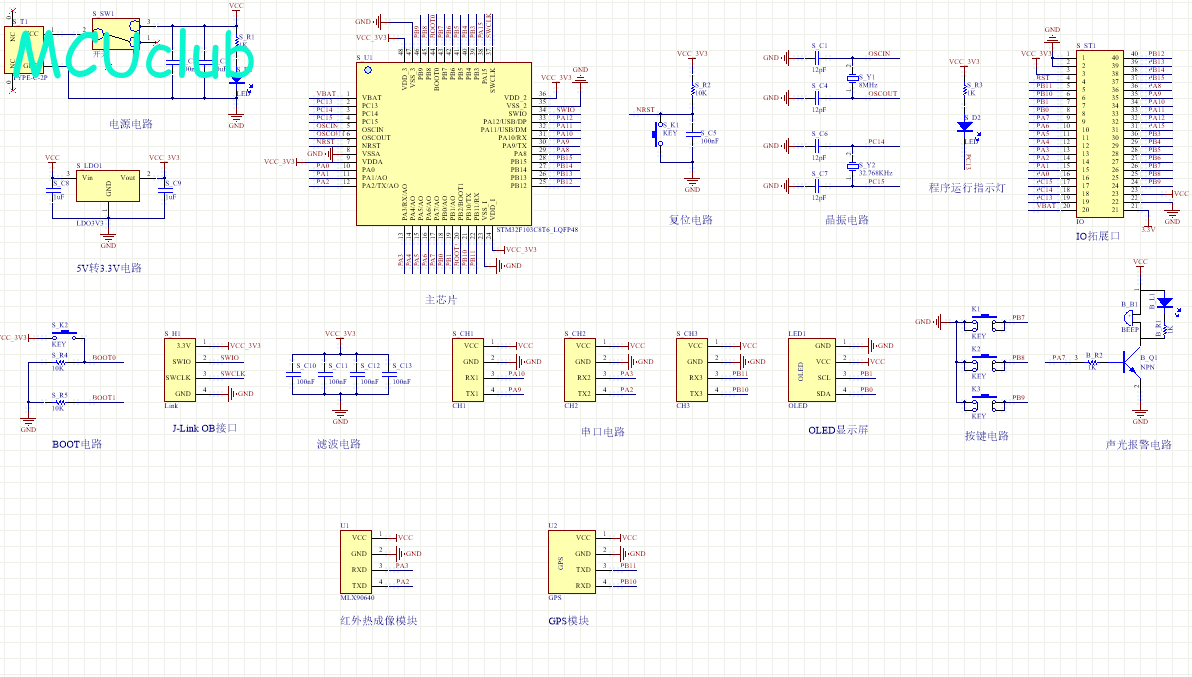Click the S_CH3 serial connector block
Screen dimensions: 1192x677
point(692,370)
